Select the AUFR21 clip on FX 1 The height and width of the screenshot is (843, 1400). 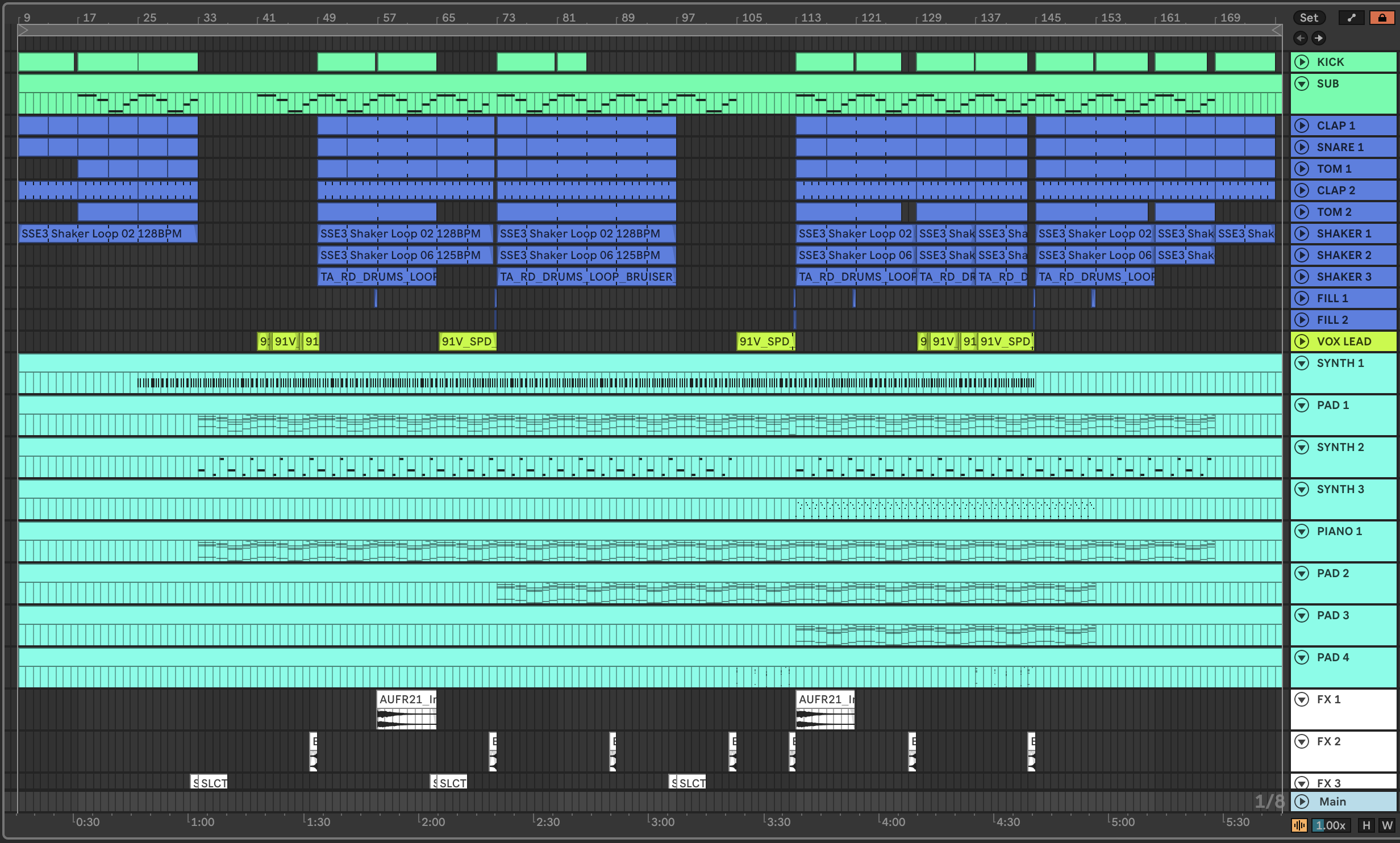406,699
